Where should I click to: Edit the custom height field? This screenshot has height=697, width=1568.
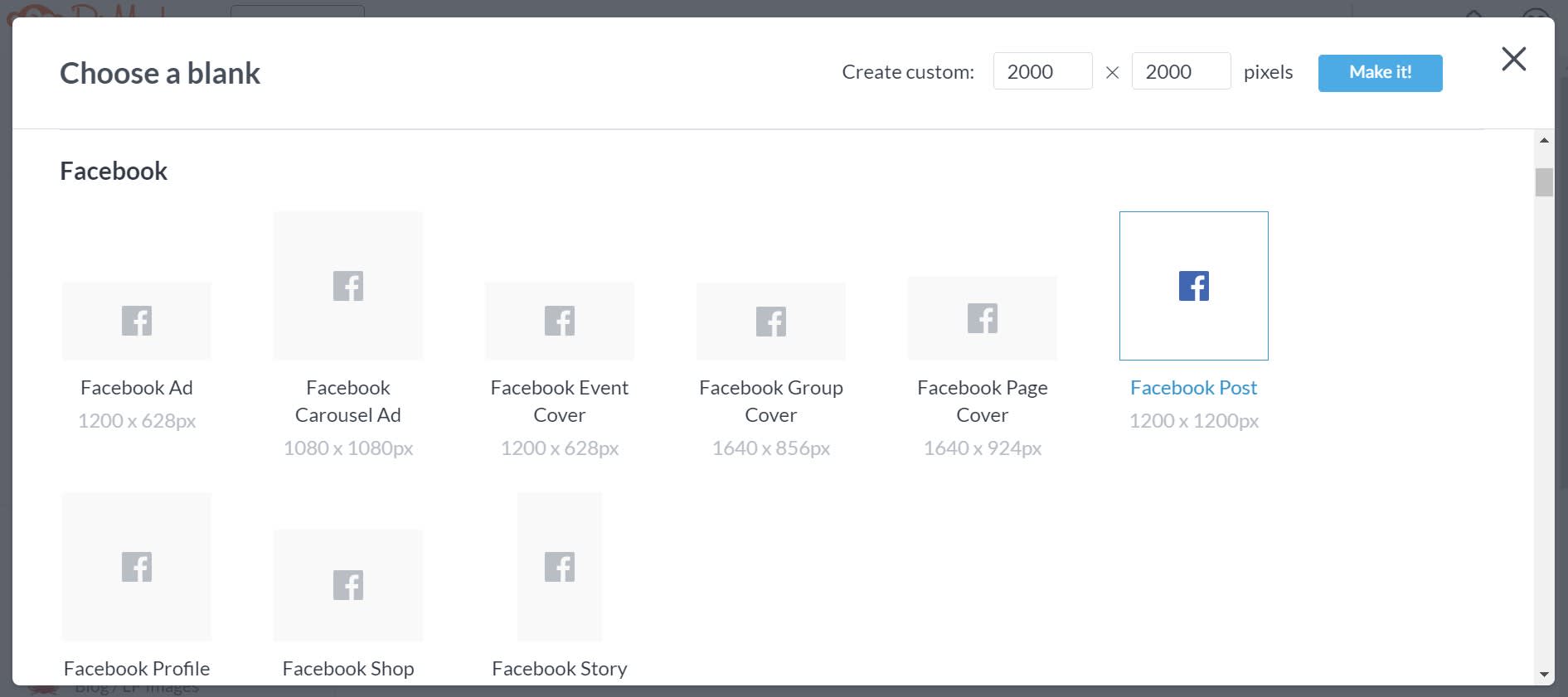pos(1182,71)
